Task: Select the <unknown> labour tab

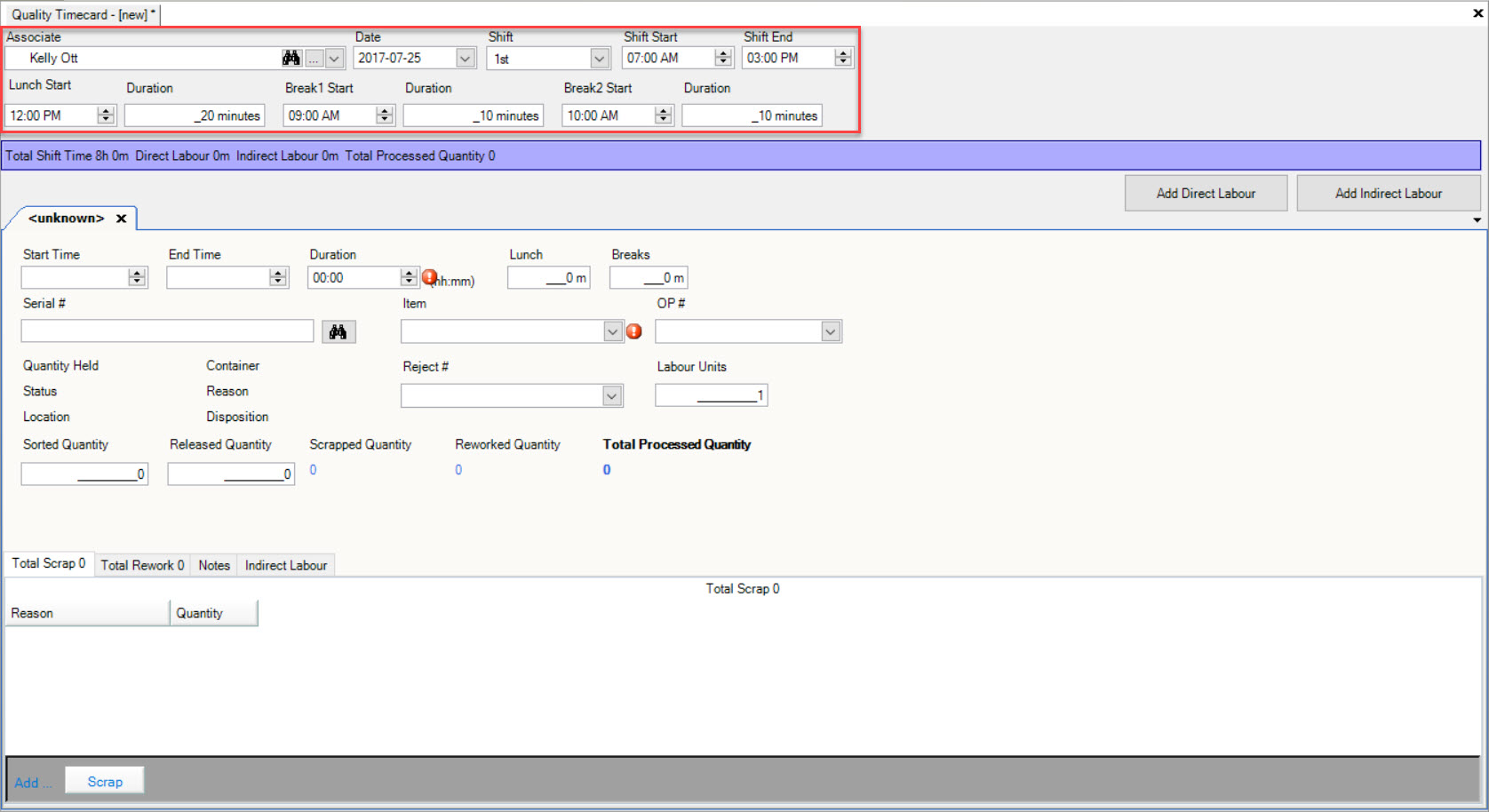Action: 67,219
